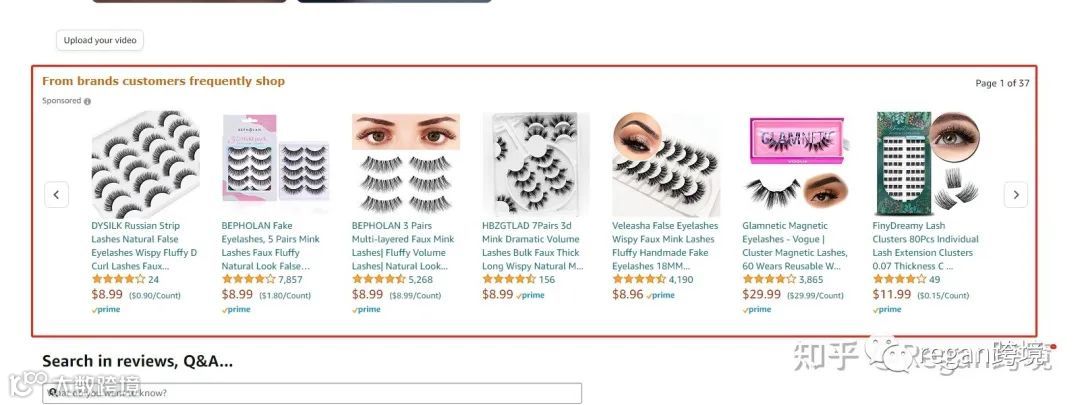Open BEPHOLAN Fake Eyelashes 5 Pairs link
This screenshot has height=405, width=1080.
click(x=271, y=246)
